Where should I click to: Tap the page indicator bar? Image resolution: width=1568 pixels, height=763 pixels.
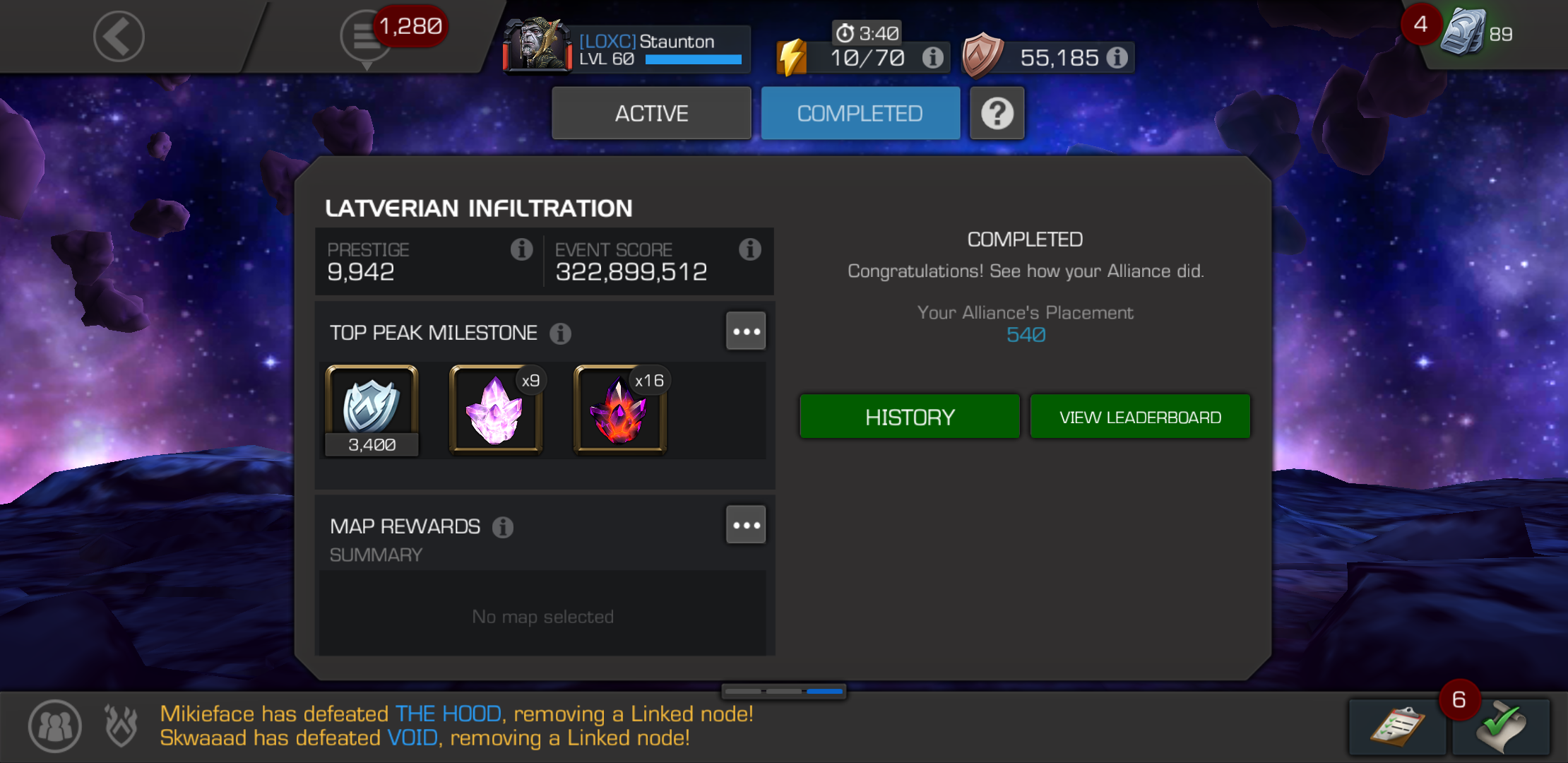tap(784, 691)
